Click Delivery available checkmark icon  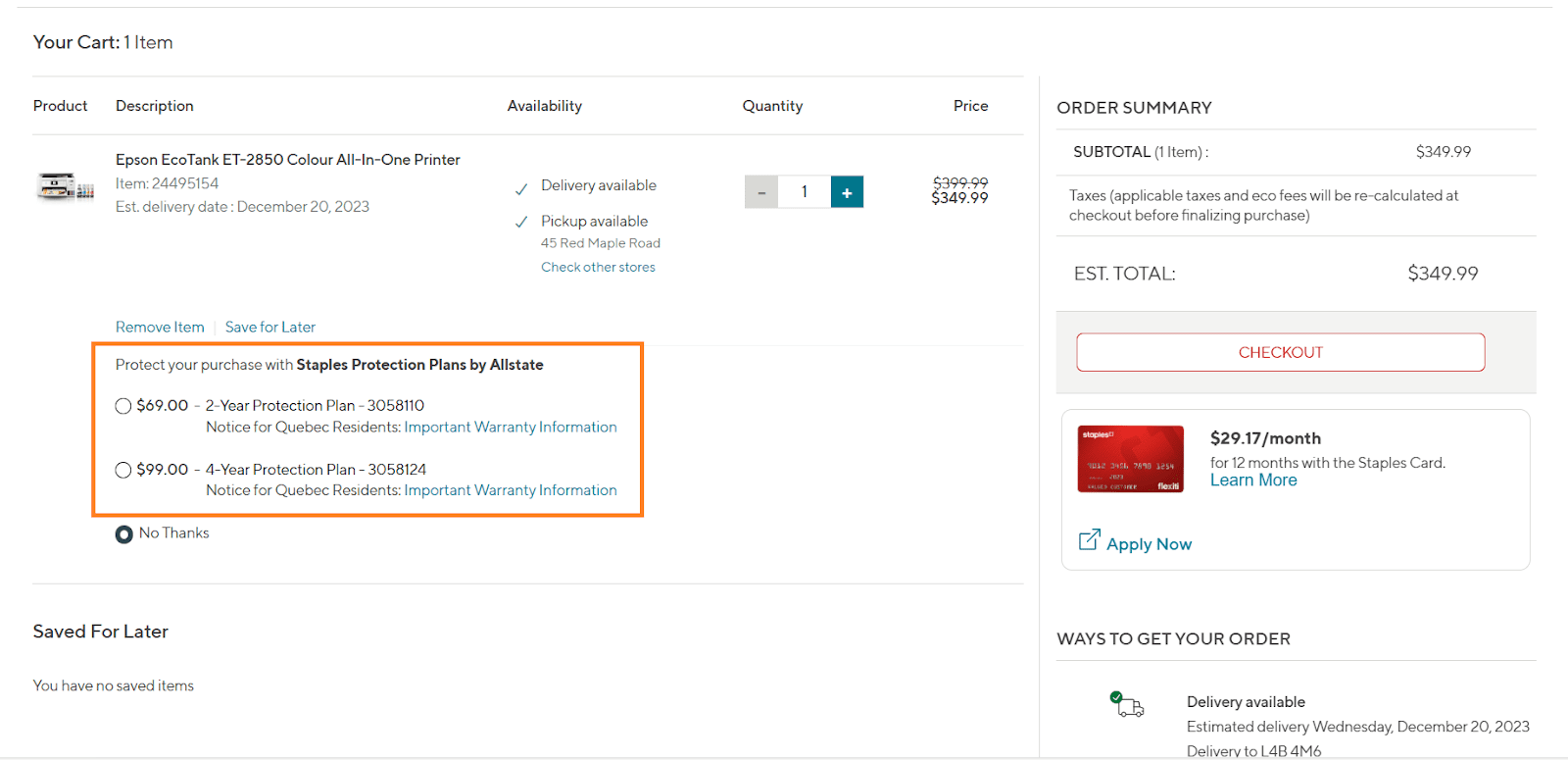click(521, 188)
